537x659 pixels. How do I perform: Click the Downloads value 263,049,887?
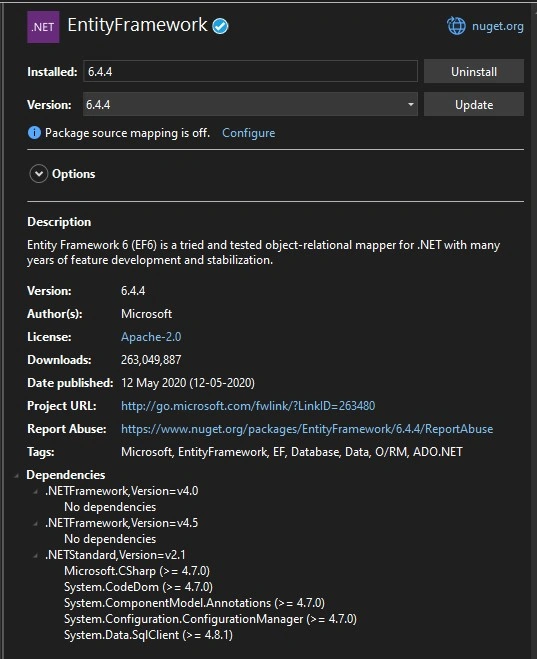(x=151, y=360)
